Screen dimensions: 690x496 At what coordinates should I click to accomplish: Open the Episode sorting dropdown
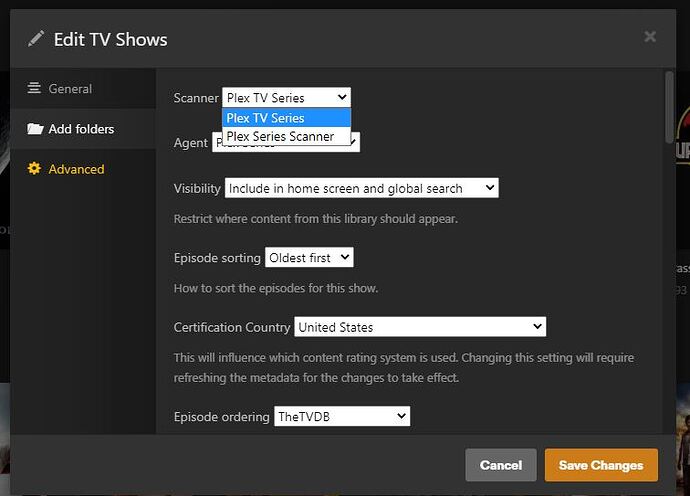(309, 257)
